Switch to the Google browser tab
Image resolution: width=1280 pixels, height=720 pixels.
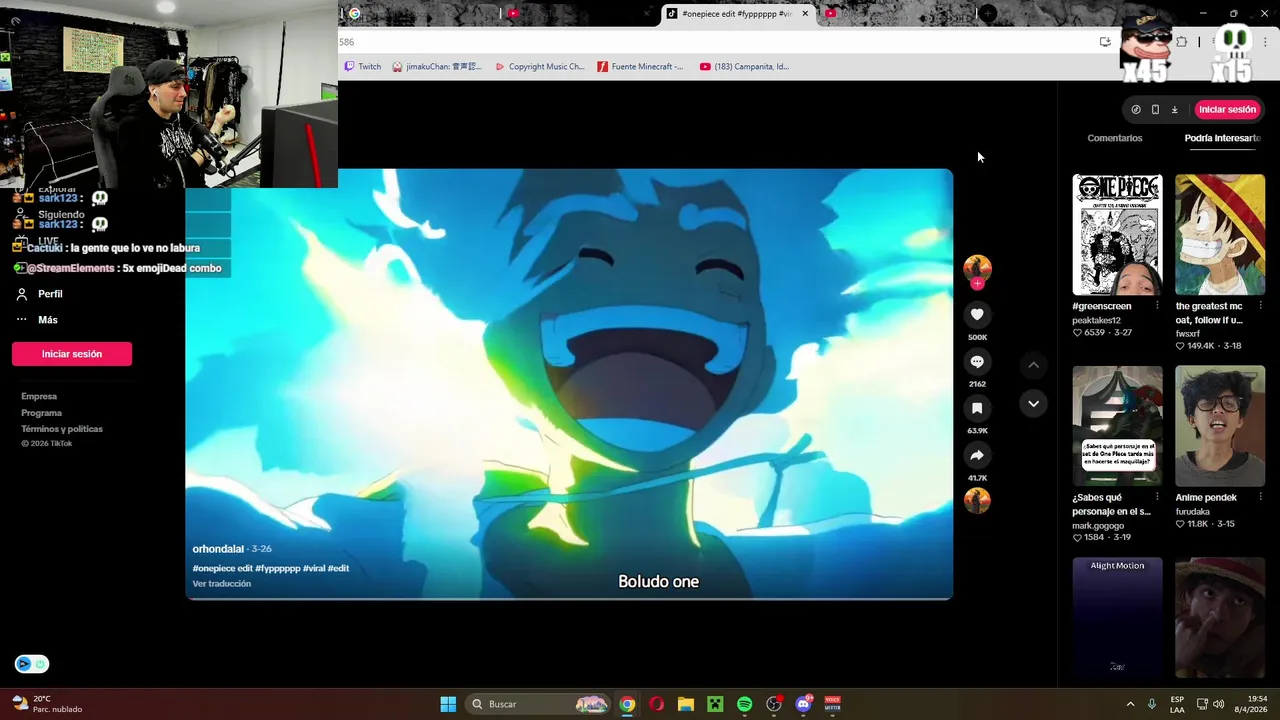point(420,13)
